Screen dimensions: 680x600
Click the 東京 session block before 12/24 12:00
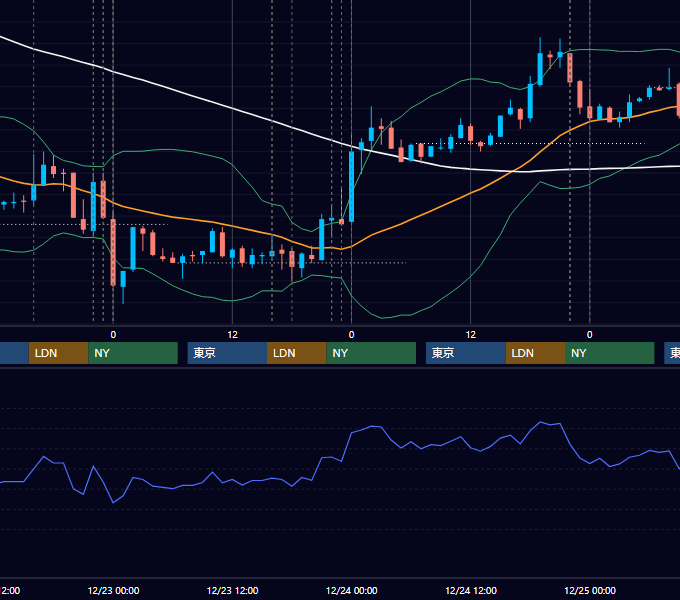[x=465, y=353]
